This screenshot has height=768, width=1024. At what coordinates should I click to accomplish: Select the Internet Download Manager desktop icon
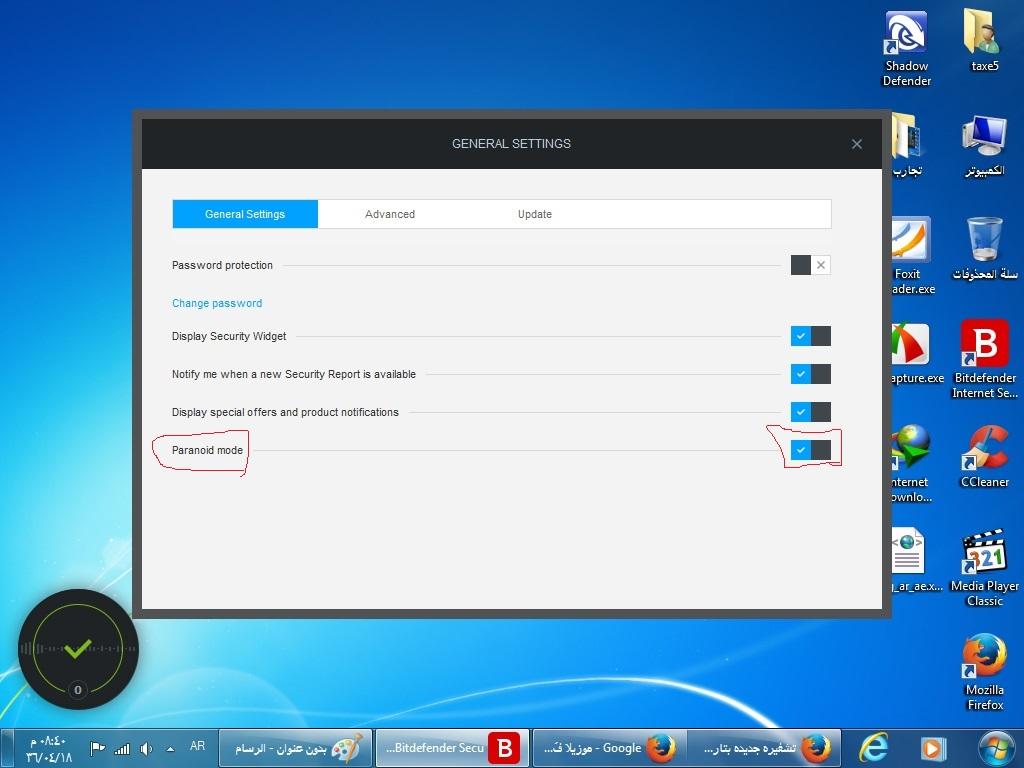coord(912,464)
